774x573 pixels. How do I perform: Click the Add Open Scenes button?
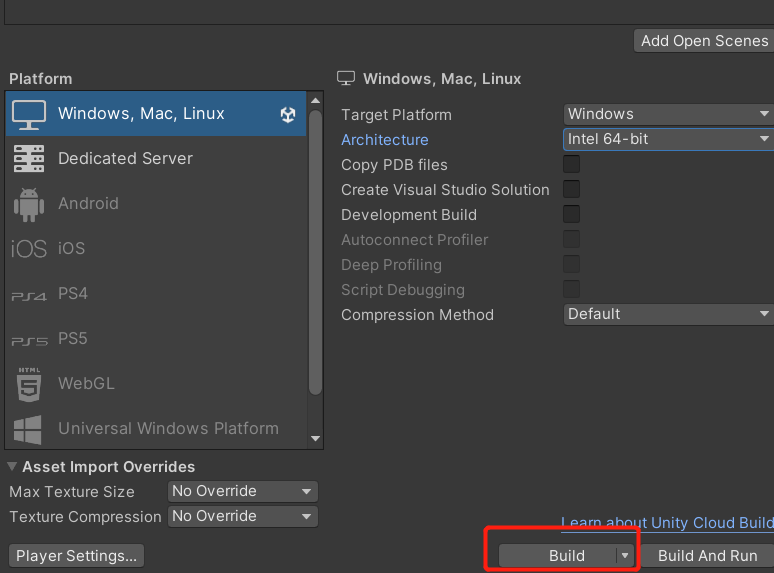click(704, 41)
